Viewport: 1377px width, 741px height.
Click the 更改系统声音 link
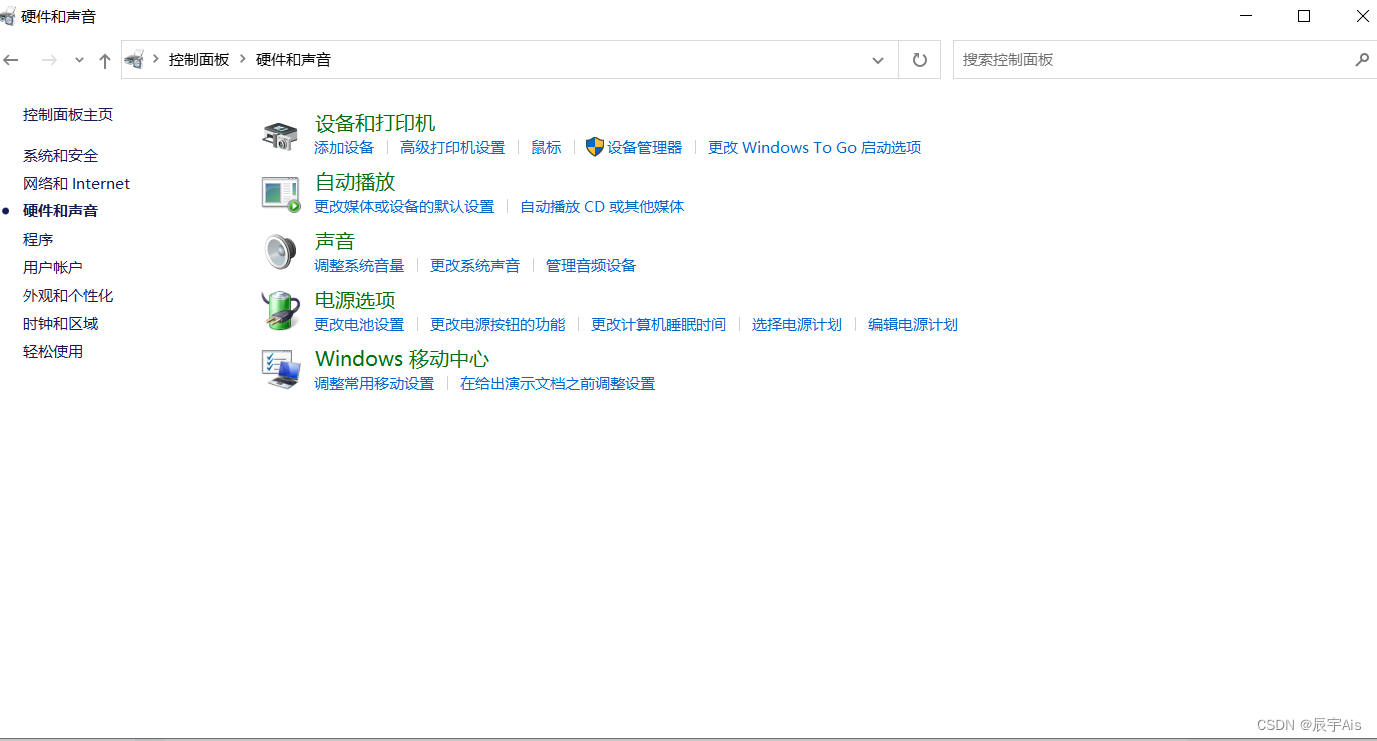point(475,266)
